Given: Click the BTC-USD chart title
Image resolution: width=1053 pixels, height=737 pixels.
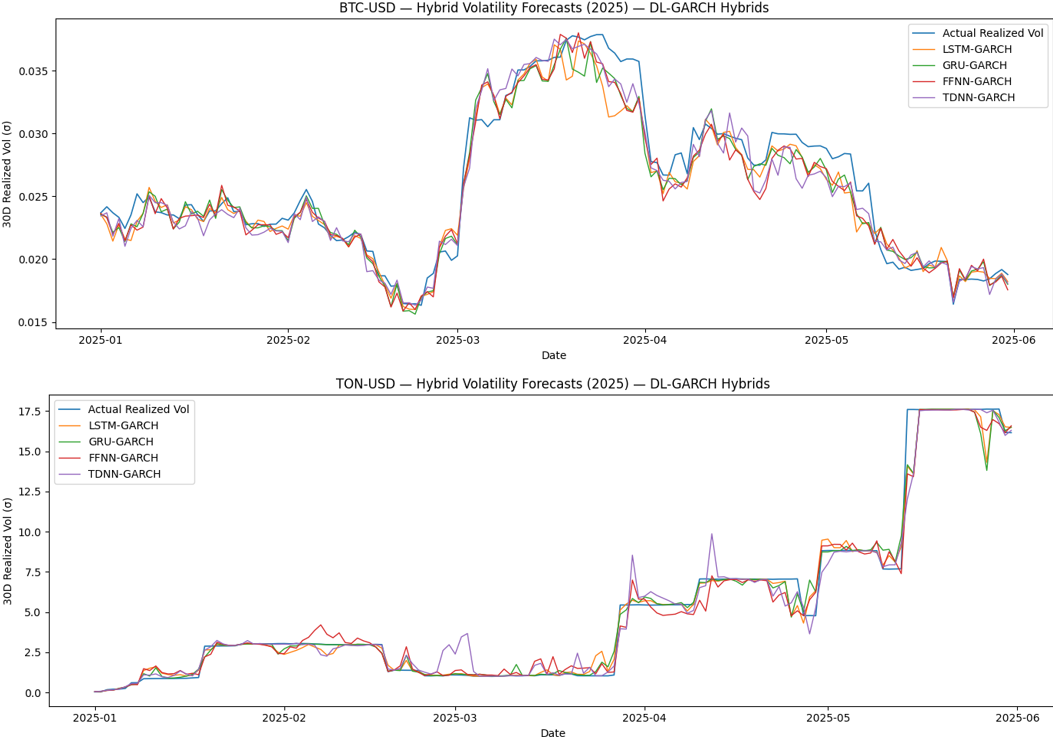Looking at the screenshot, I should tap(554, 9).
